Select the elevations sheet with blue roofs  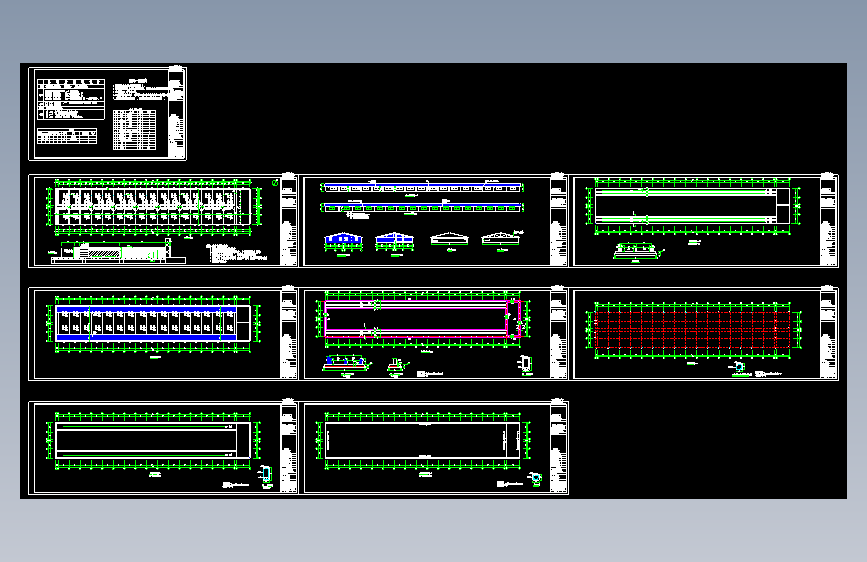tap(434, 221)
